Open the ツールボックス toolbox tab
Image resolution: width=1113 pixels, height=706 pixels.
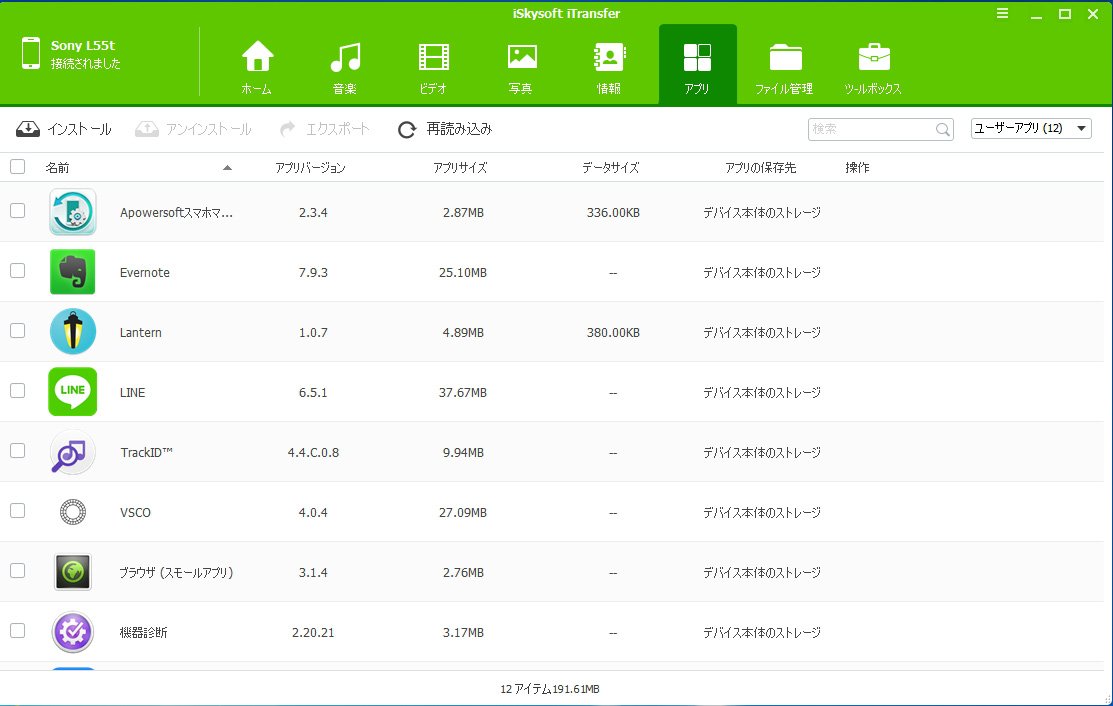pos(873,67)
